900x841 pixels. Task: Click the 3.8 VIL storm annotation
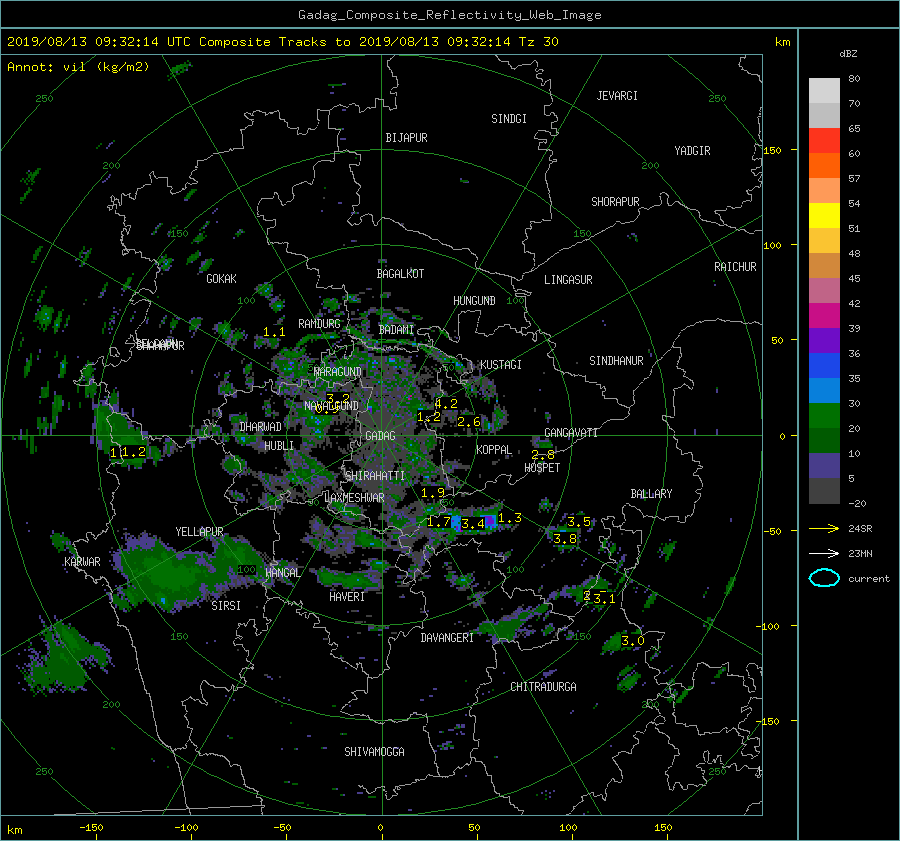pyautogui.click(x=565, y=538)
